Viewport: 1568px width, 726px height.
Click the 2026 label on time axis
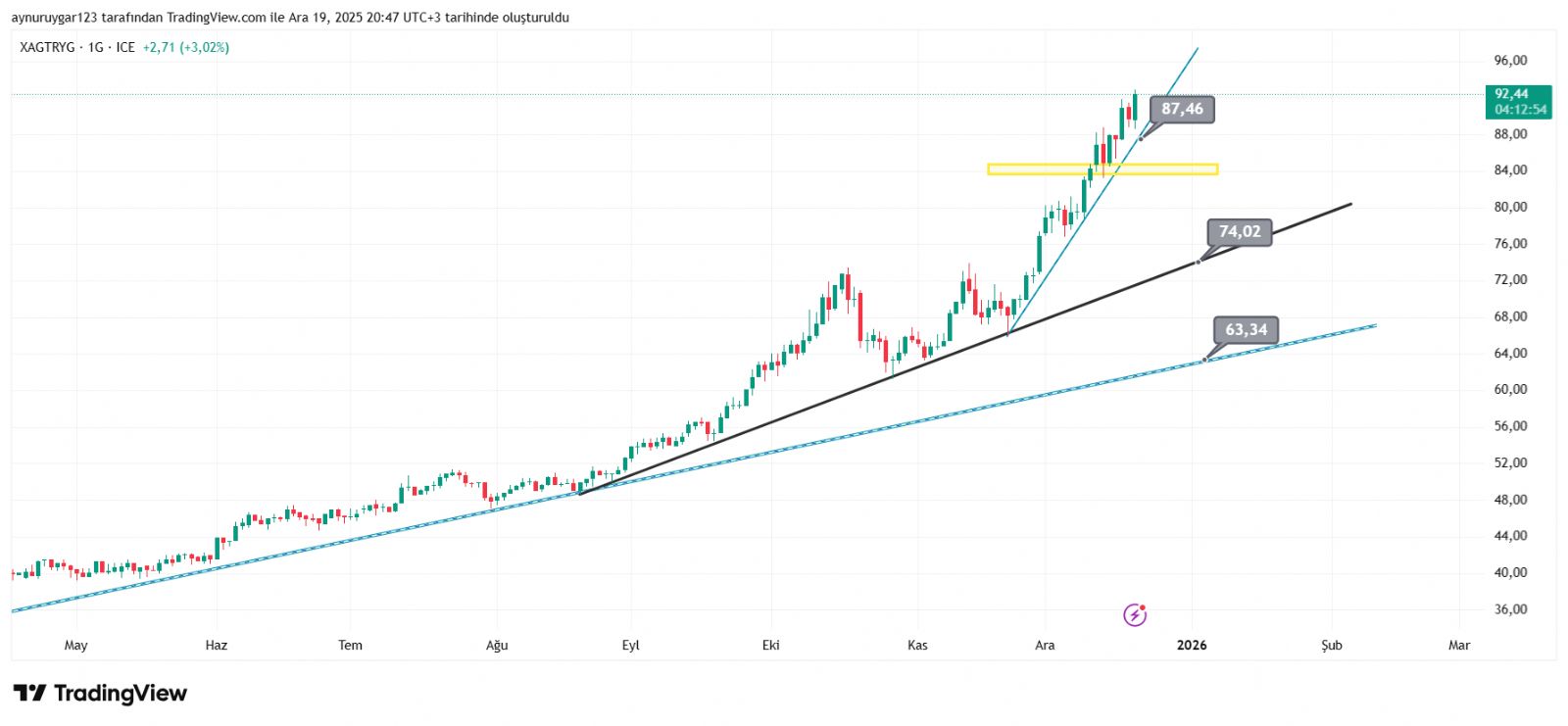pos(1192,645)
